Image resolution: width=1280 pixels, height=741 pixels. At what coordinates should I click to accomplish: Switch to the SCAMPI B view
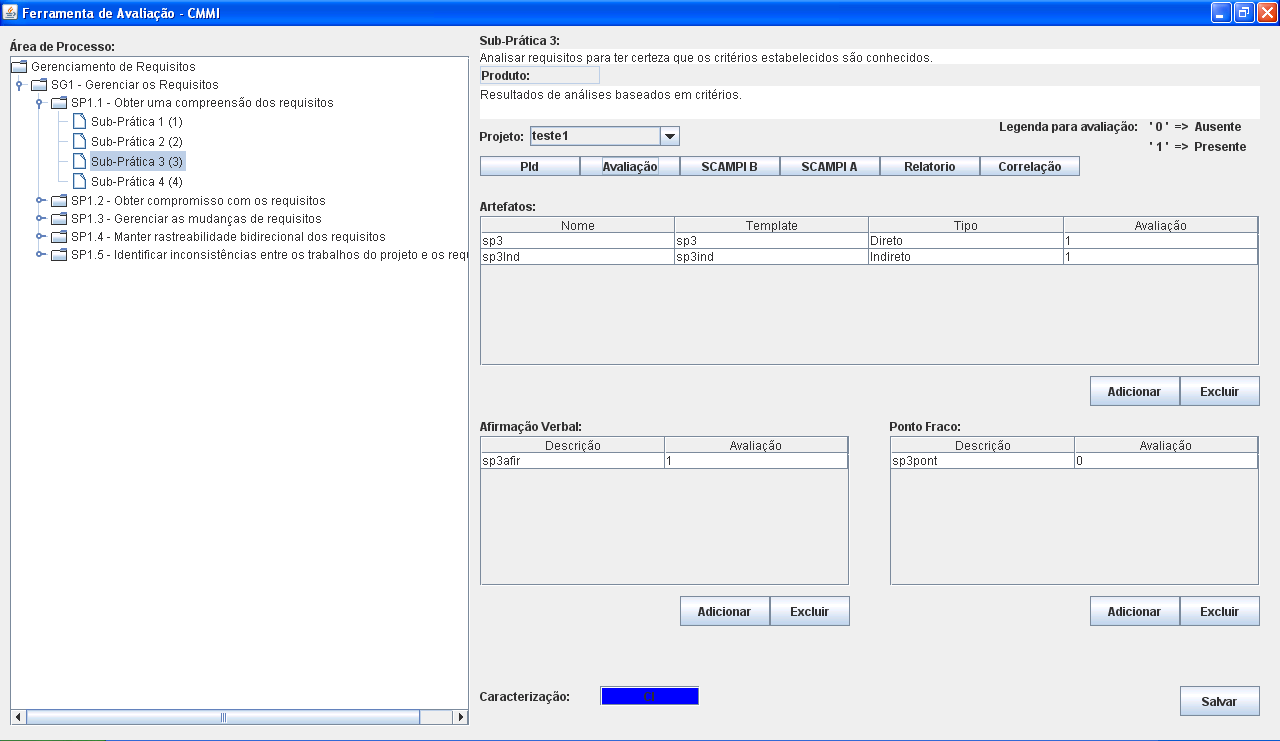(x=730, y=167)
